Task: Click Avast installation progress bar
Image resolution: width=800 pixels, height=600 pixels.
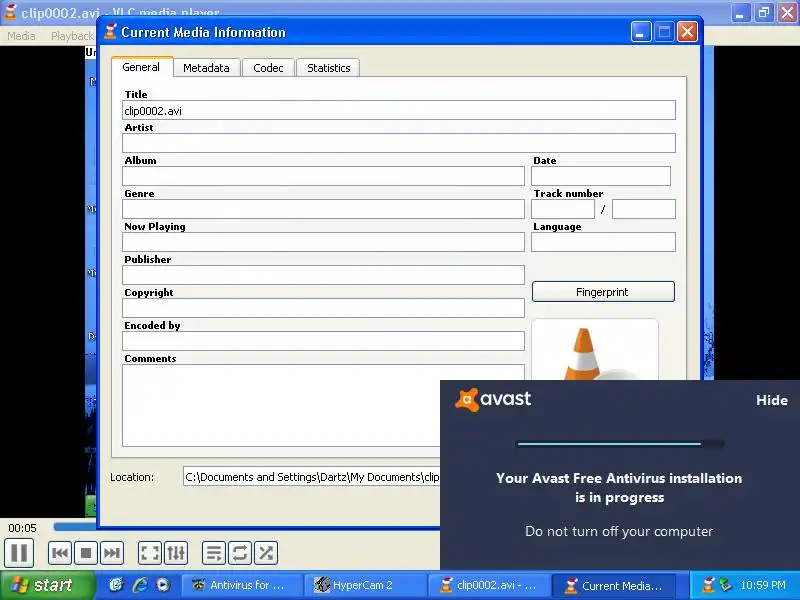Action: tap(620, 444)
